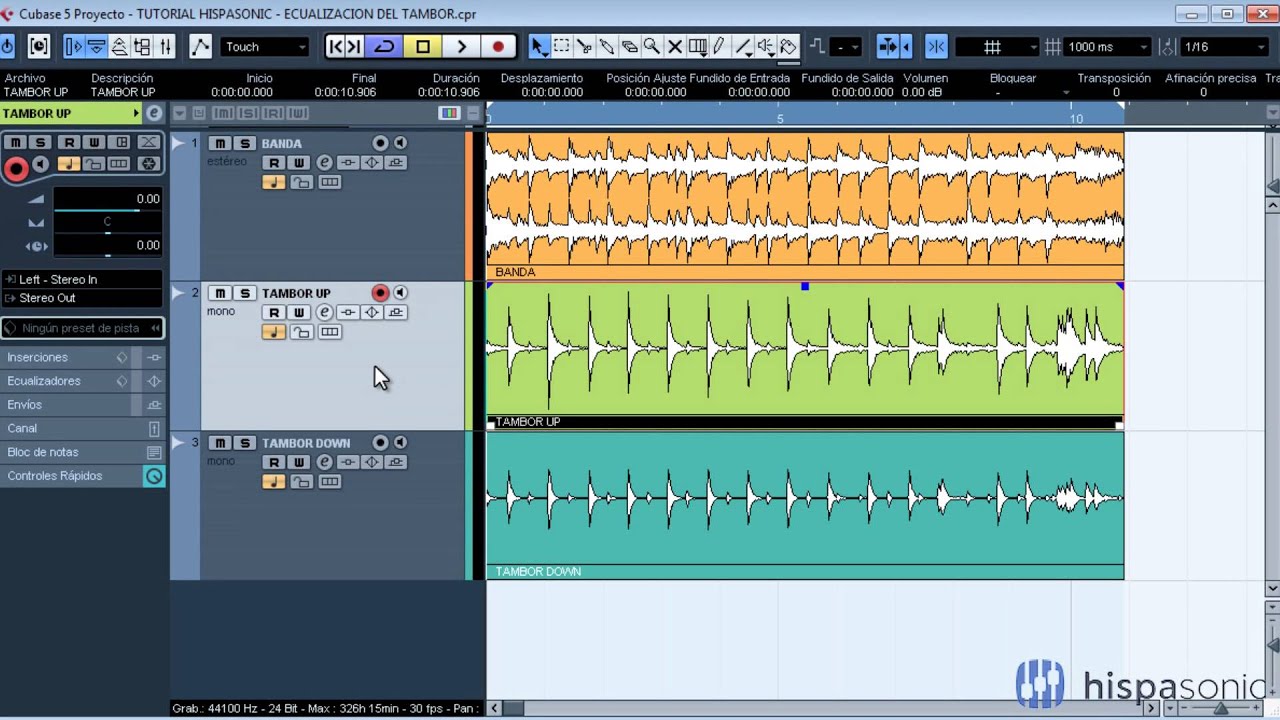
Task: Open the Pool window
Action: (x=142, y=47)
